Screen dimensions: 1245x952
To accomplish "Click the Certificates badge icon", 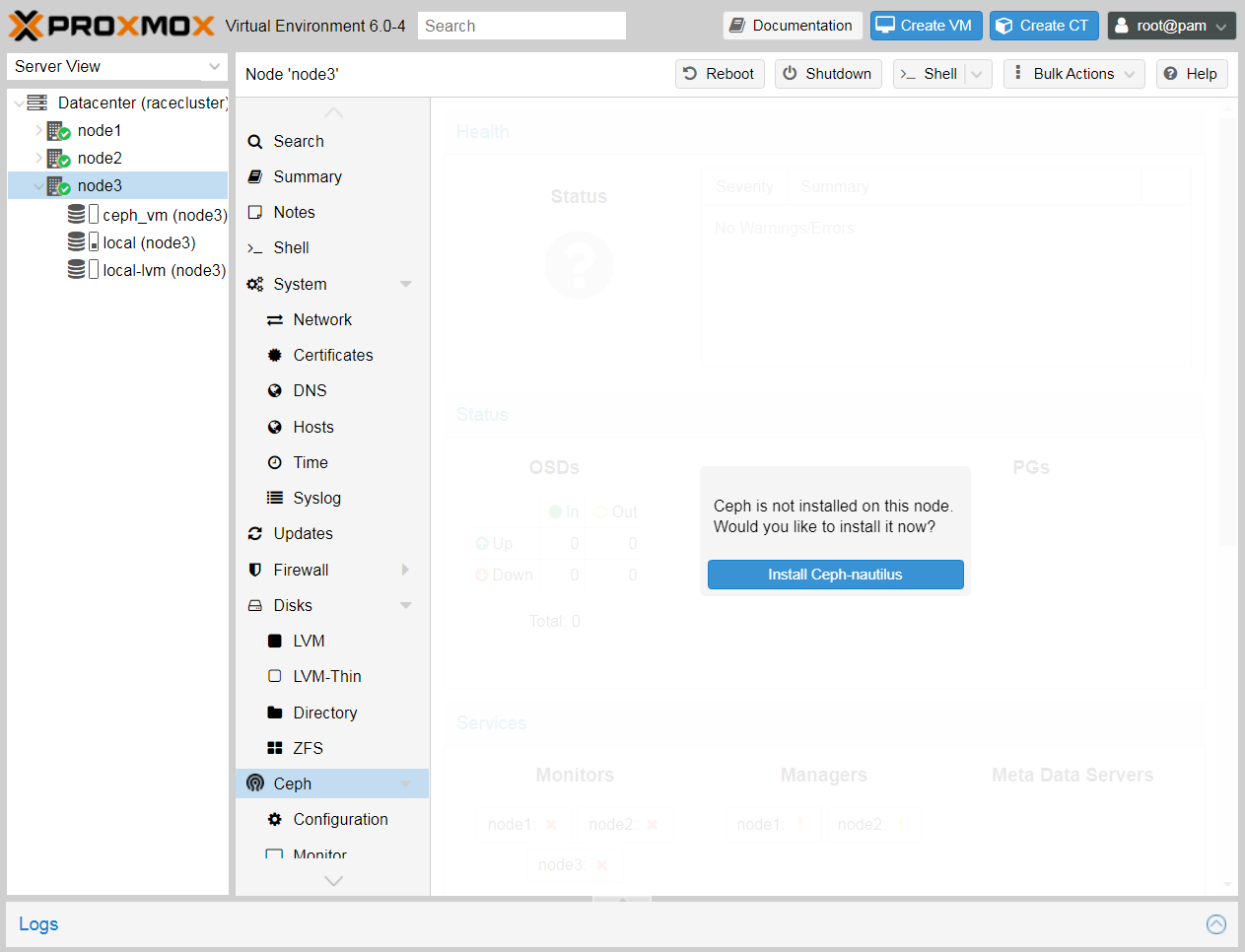I will 275,355.
